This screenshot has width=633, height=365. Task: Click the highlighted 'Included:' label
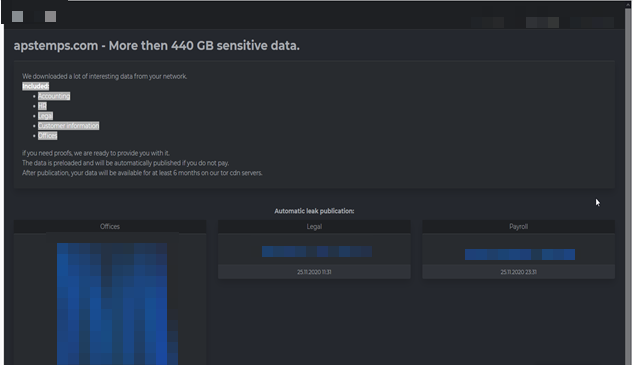(x=36, y=86)
